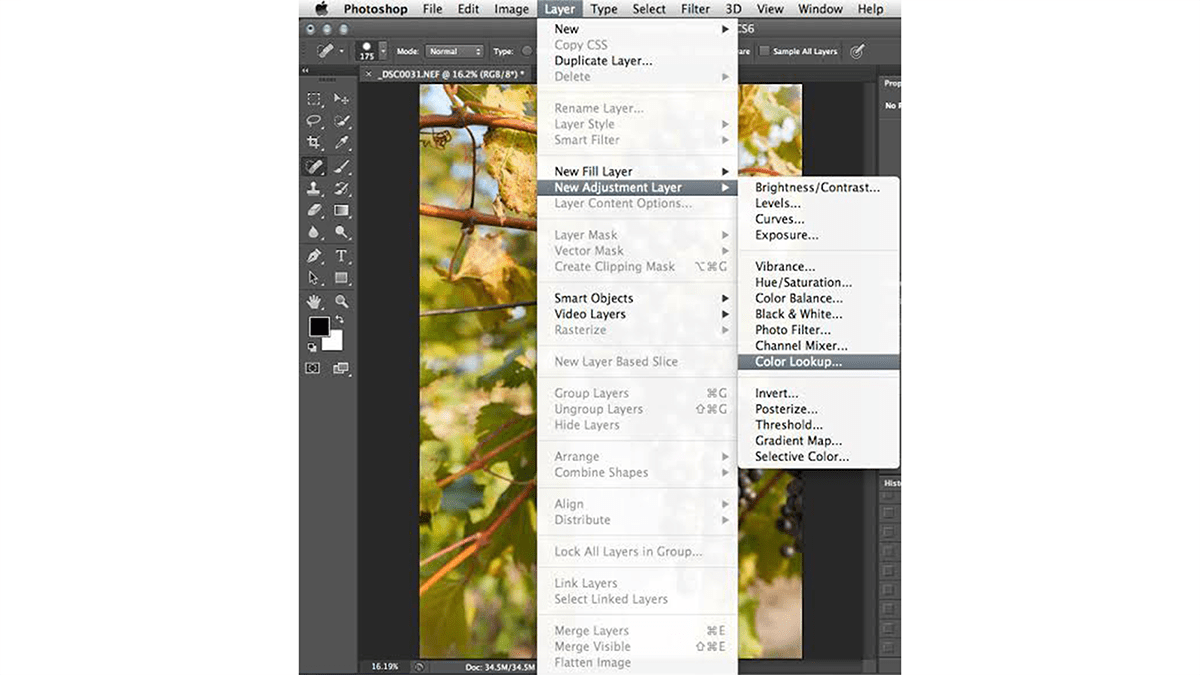Select the Lasso tool
Image resolution: width=1200 pixels, height=675 pixels.
click(x=314, y=121)
